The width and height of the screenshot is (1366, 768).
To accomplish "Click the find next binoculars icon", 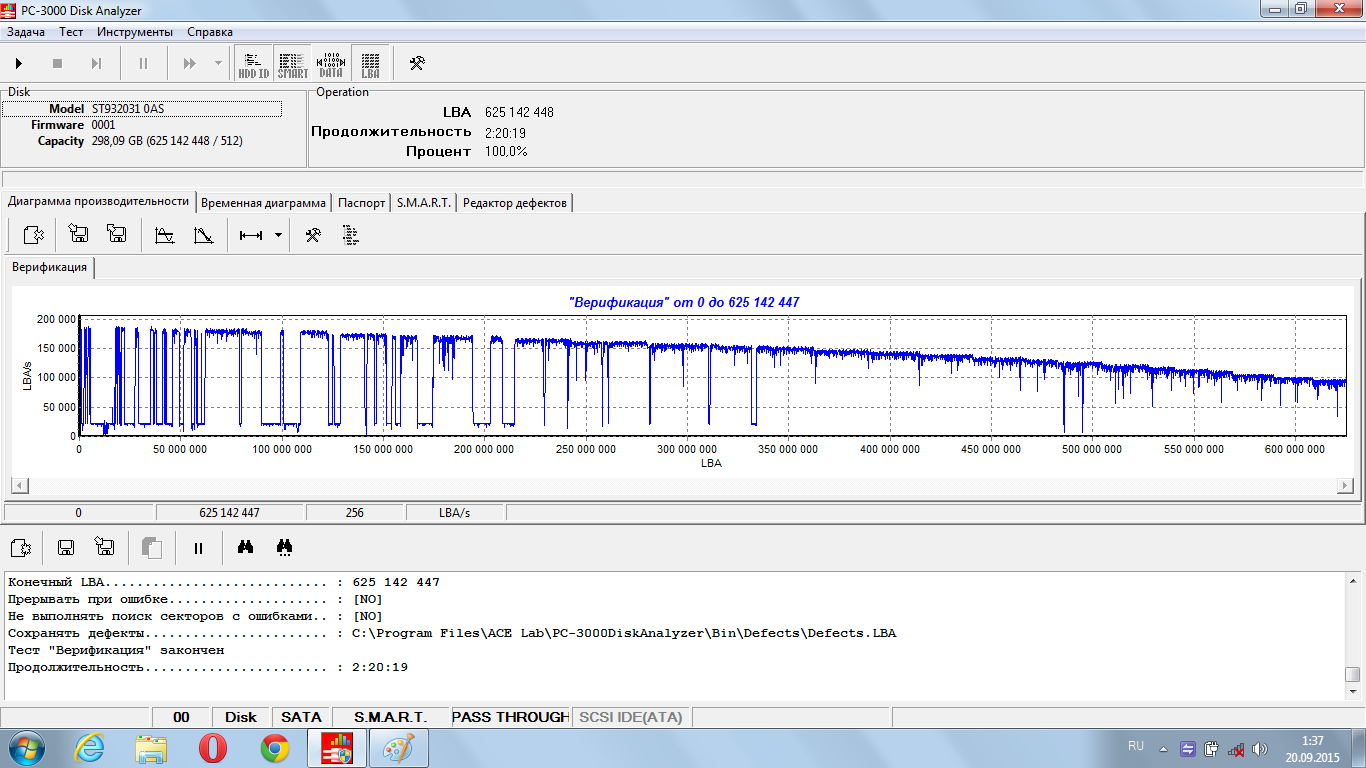I will tap(284, 547).
